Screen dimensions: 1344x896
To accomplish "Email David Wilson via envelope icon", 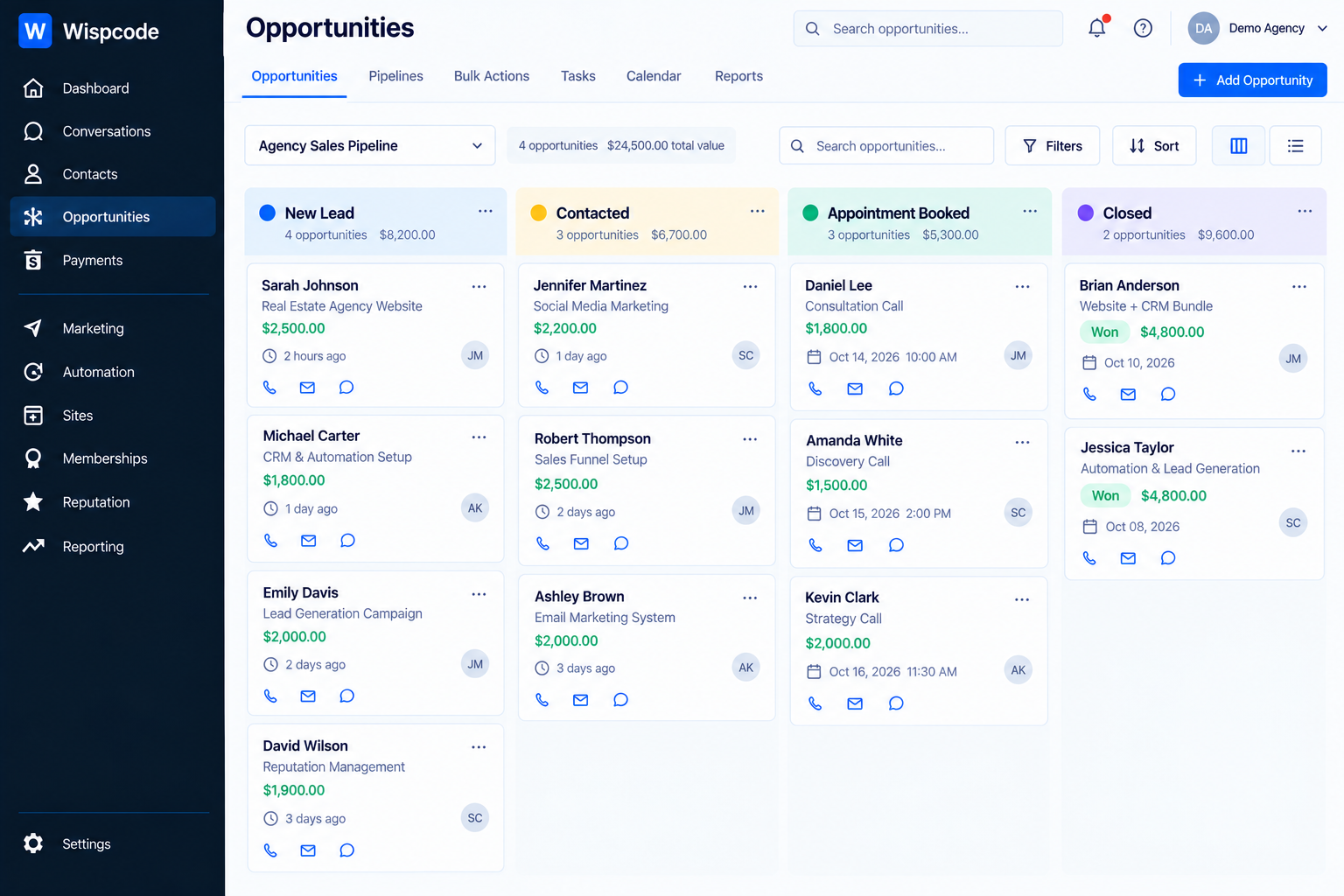I will (308, 850).
